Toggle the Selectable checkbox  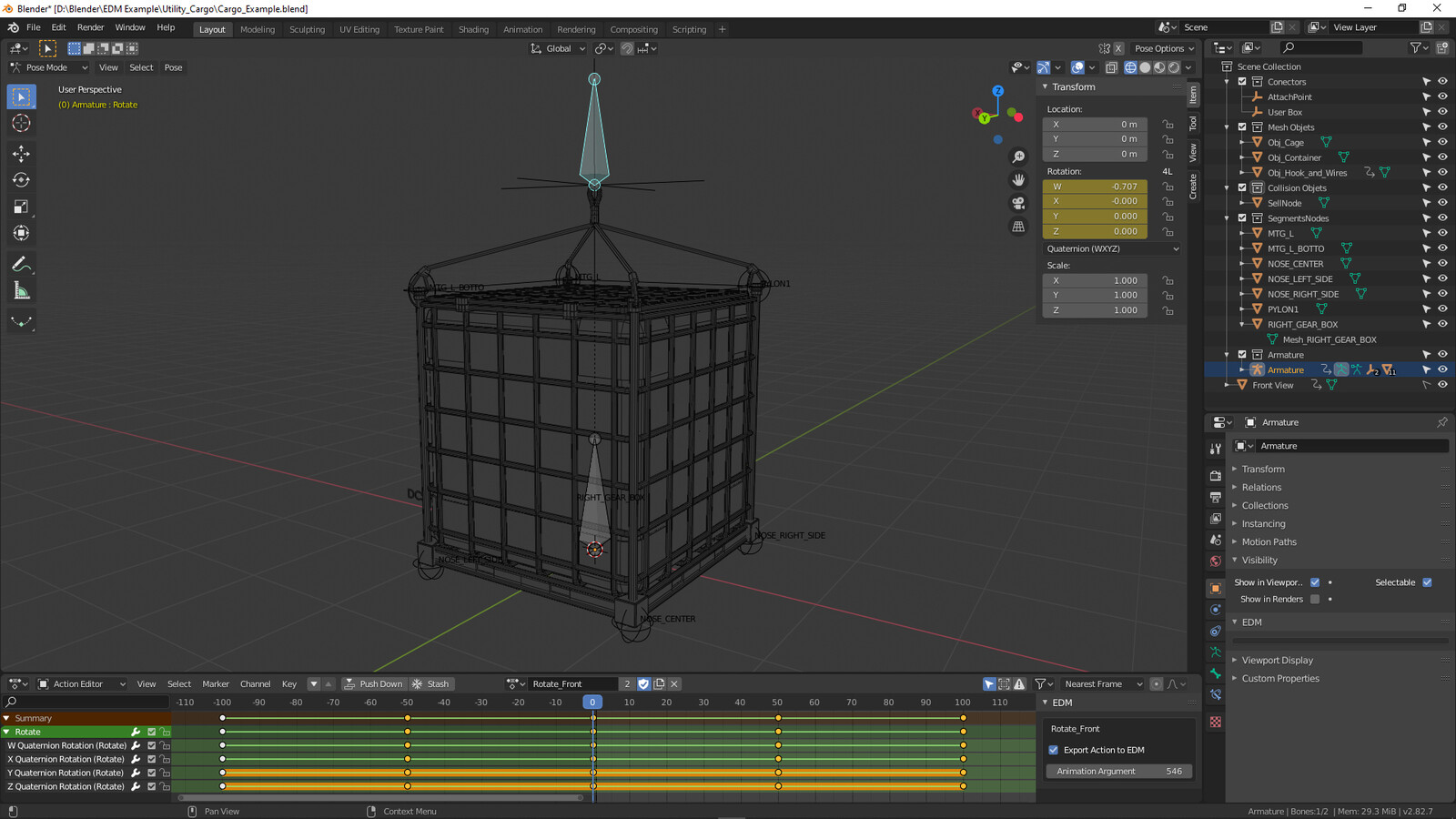point(1427,582)
